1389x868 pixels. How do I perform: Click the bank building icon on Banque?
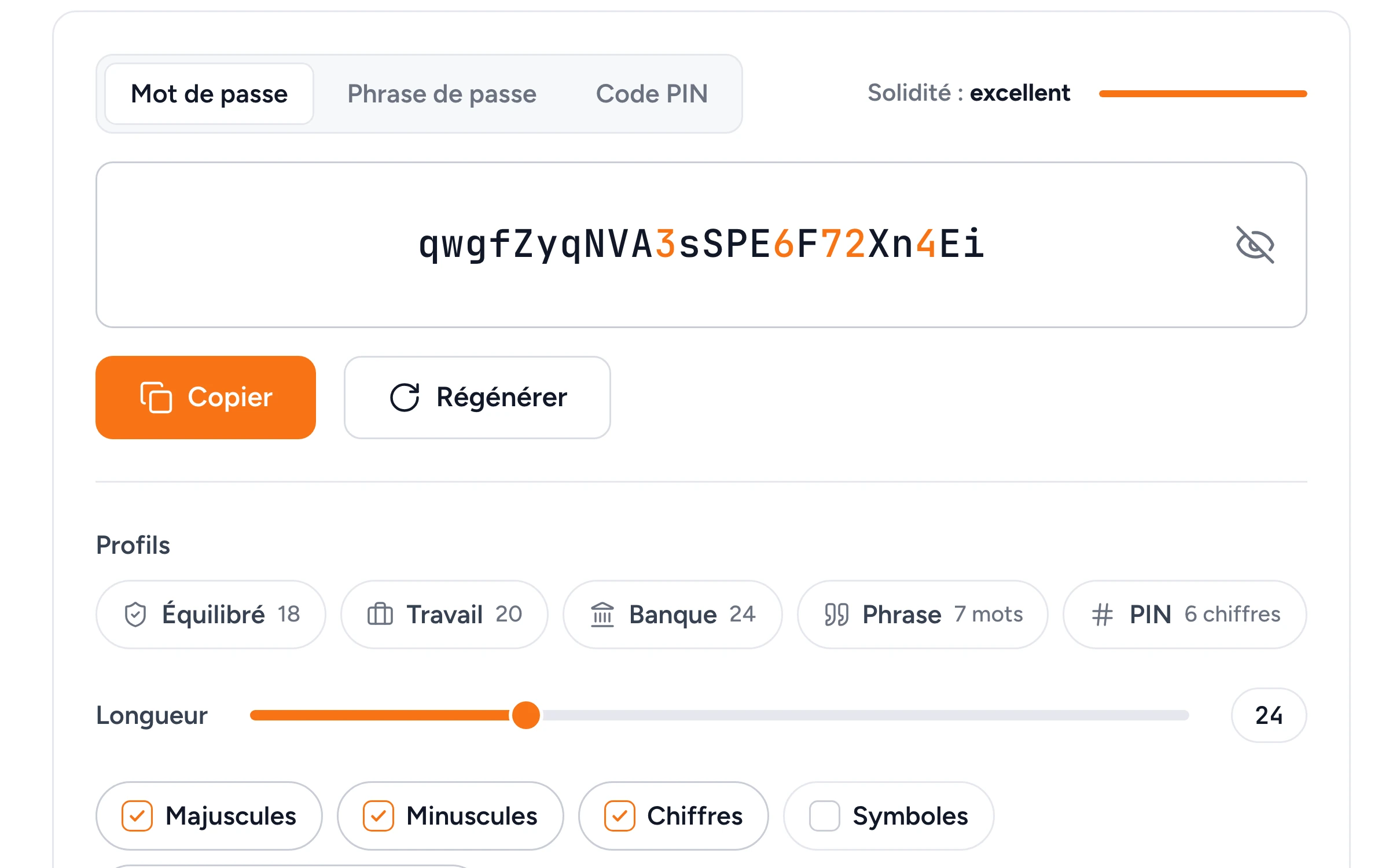coord(602,614)
